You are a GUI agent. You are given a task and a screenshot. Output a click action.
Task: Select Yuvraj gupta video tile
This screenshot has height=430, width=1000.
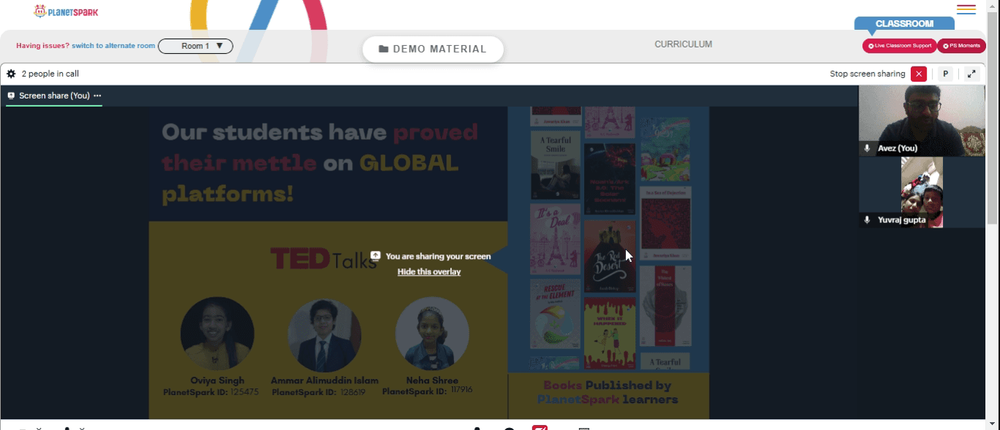pos(922,192)
